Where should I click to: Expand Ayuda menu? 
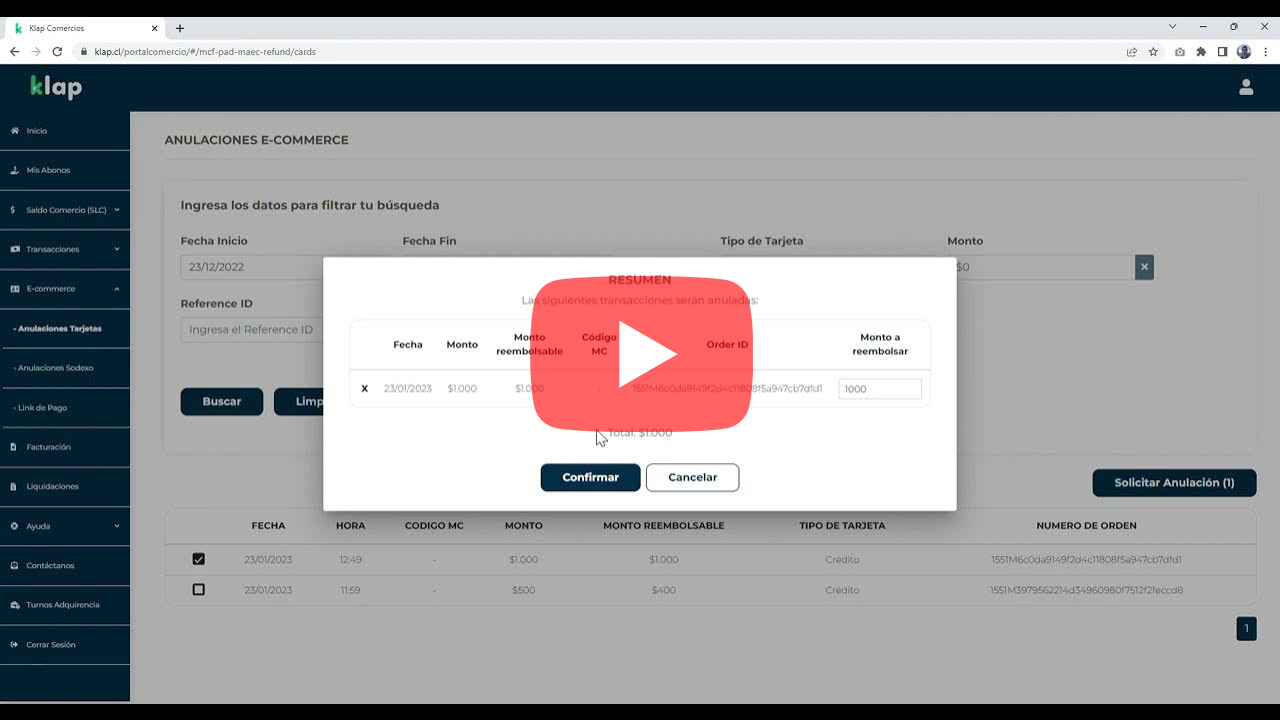(65, 526)
